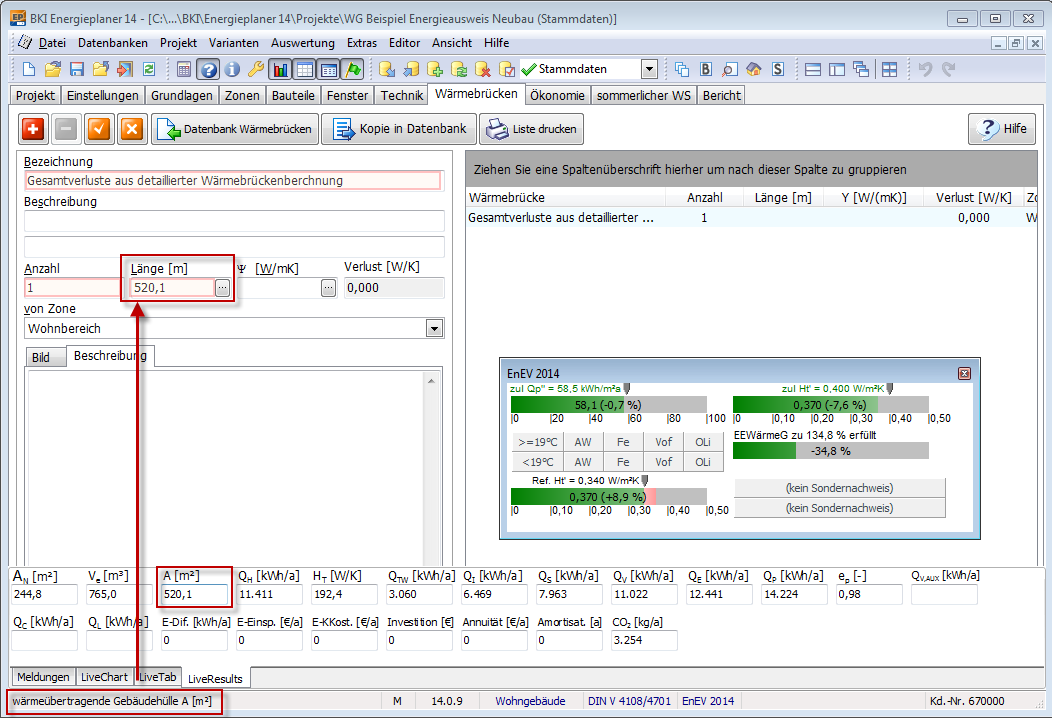Toggle the window list view button
This screenshot has width=1052, height=718.
coord(329,69)
